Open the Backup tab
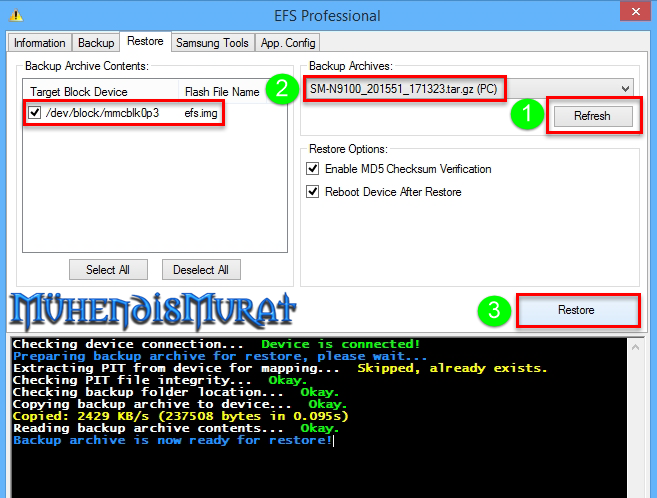The image size is (657, 498). 96,43
